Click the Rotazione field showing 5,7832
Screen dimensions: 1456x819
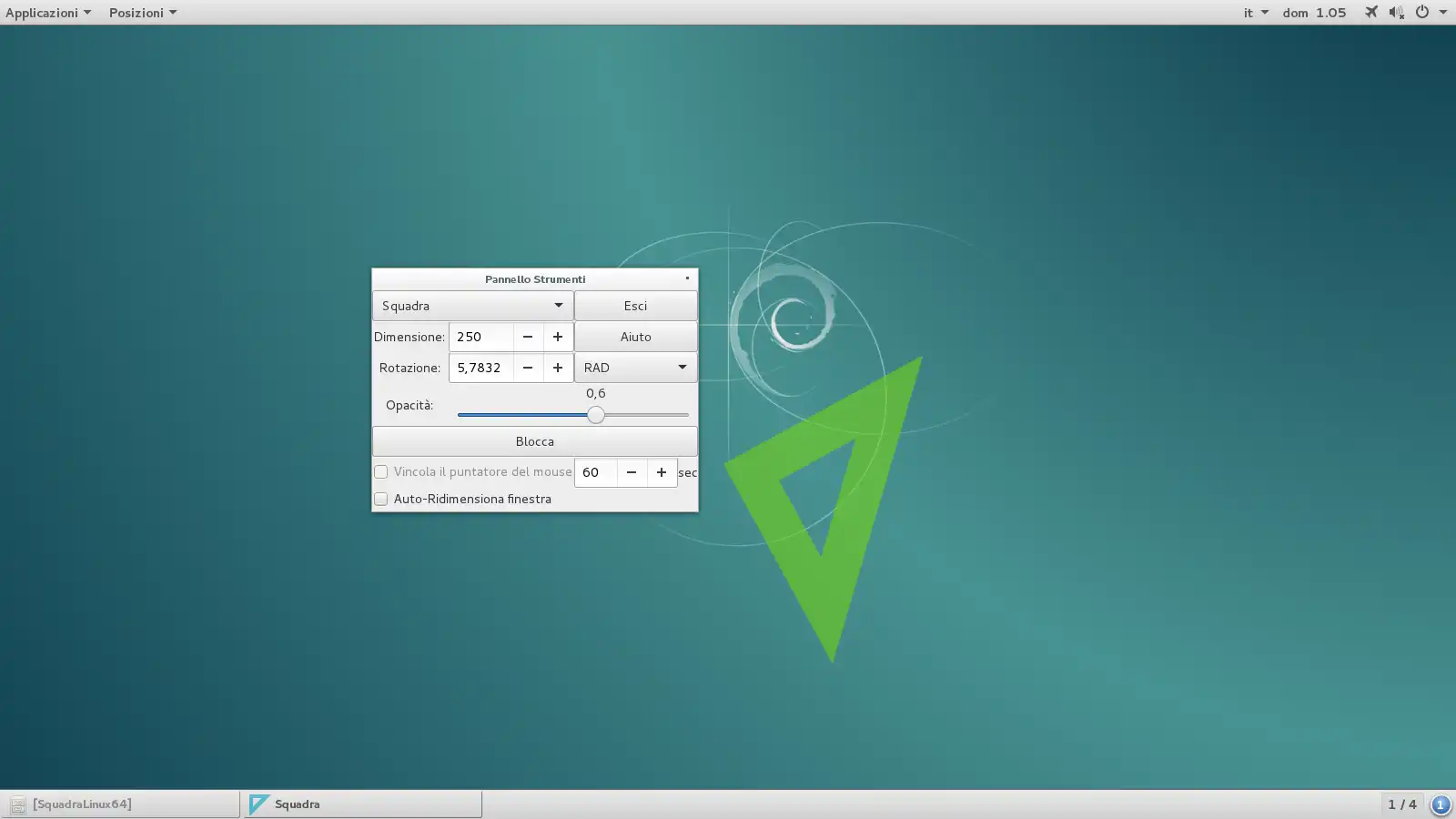[481, 368]
